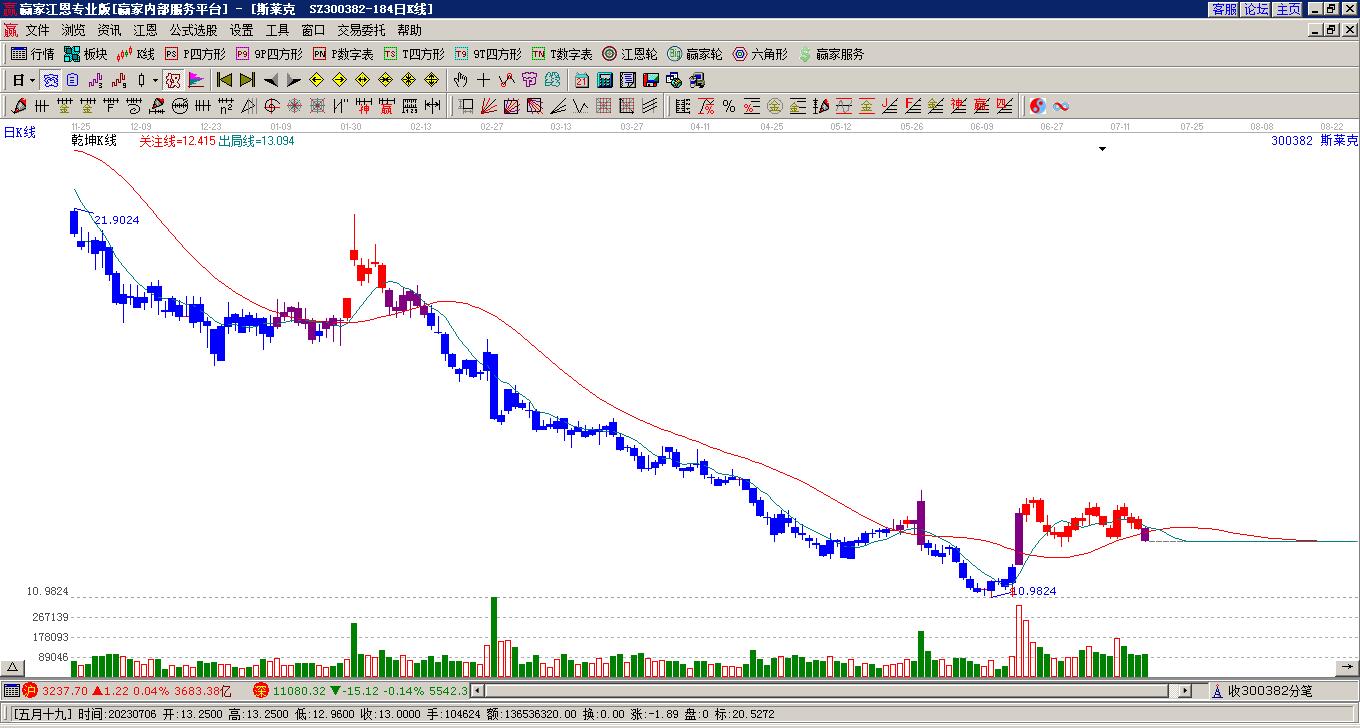Click the 主页 homepage button
This screenshot has height=728, width=1360.
tap(1288, 9)
